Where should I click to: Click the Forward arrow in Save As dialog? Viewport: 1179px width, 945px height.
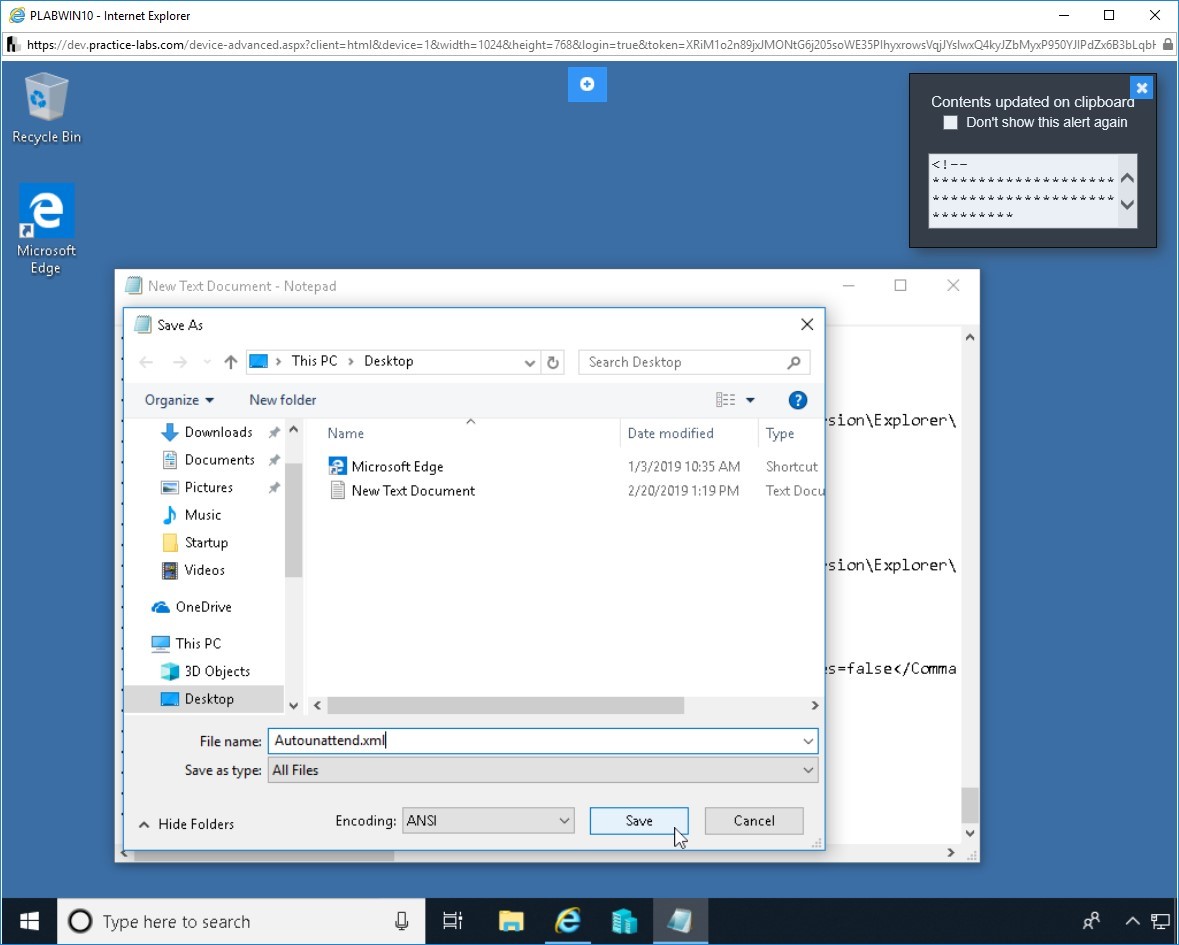tap(180, 362)
